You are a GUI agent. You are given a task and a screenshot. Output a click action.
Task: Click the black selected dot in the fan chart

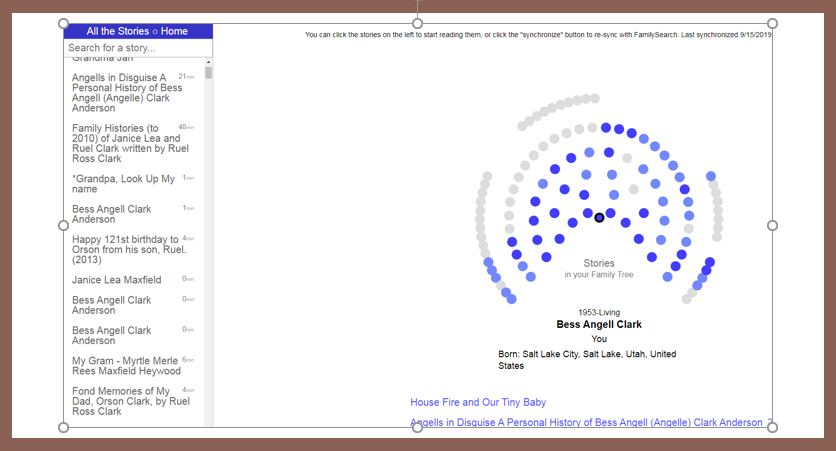600,217
